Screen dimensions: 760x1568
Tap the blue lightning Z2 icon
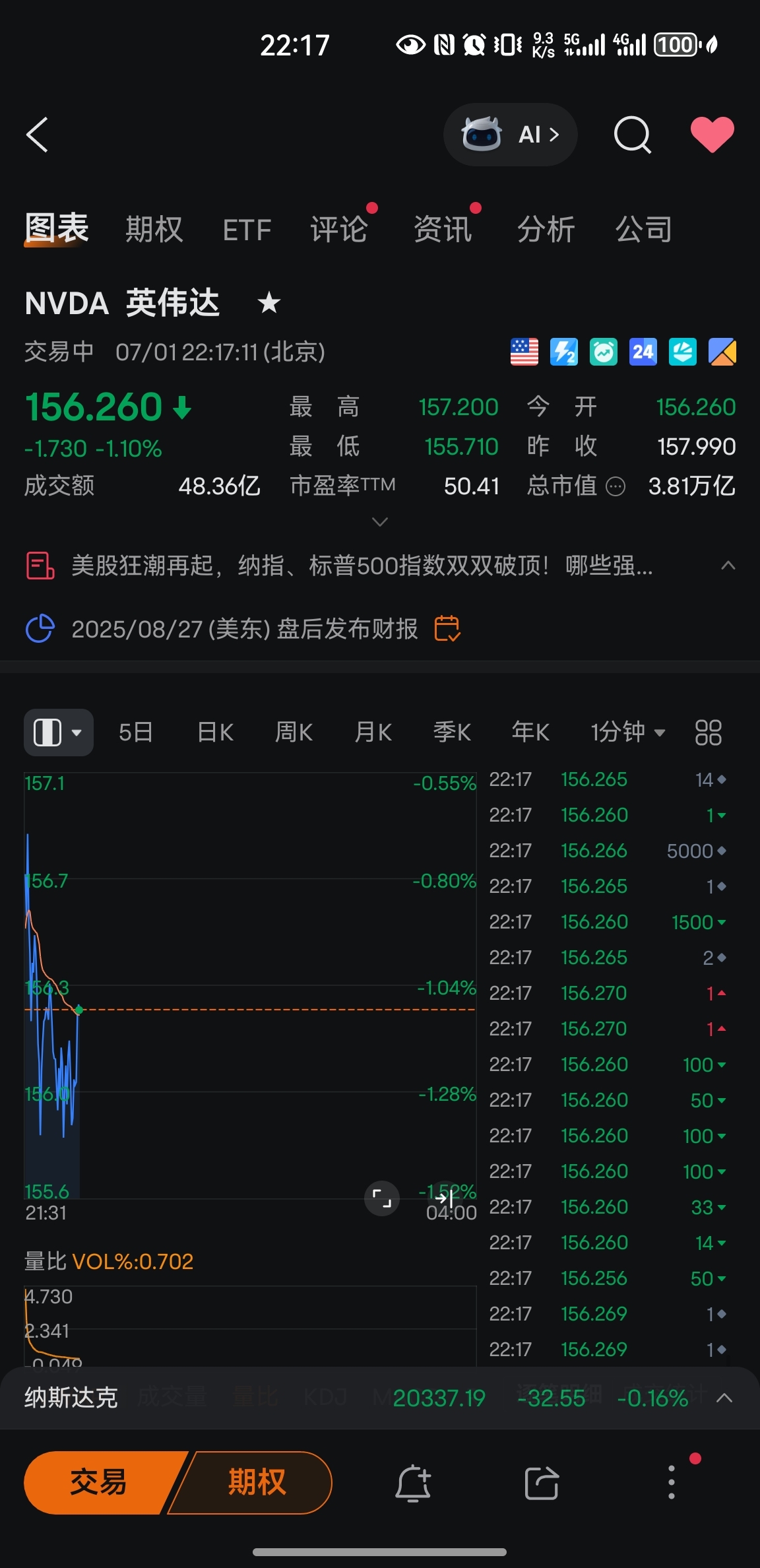564,352
